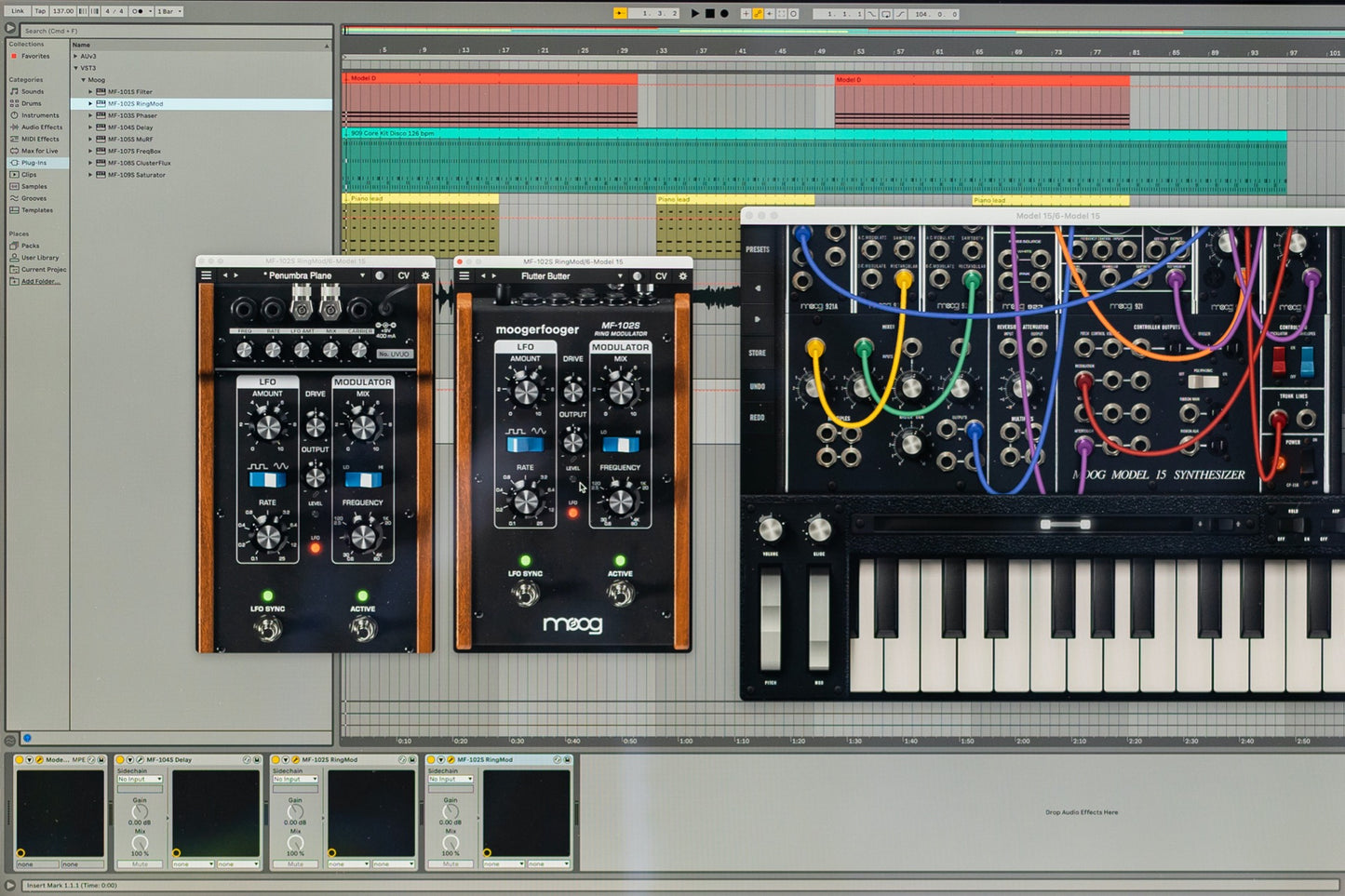This screenshot has height=896, width=1345.
Task: Click the Add Folder link in Places
Action: 40,281
